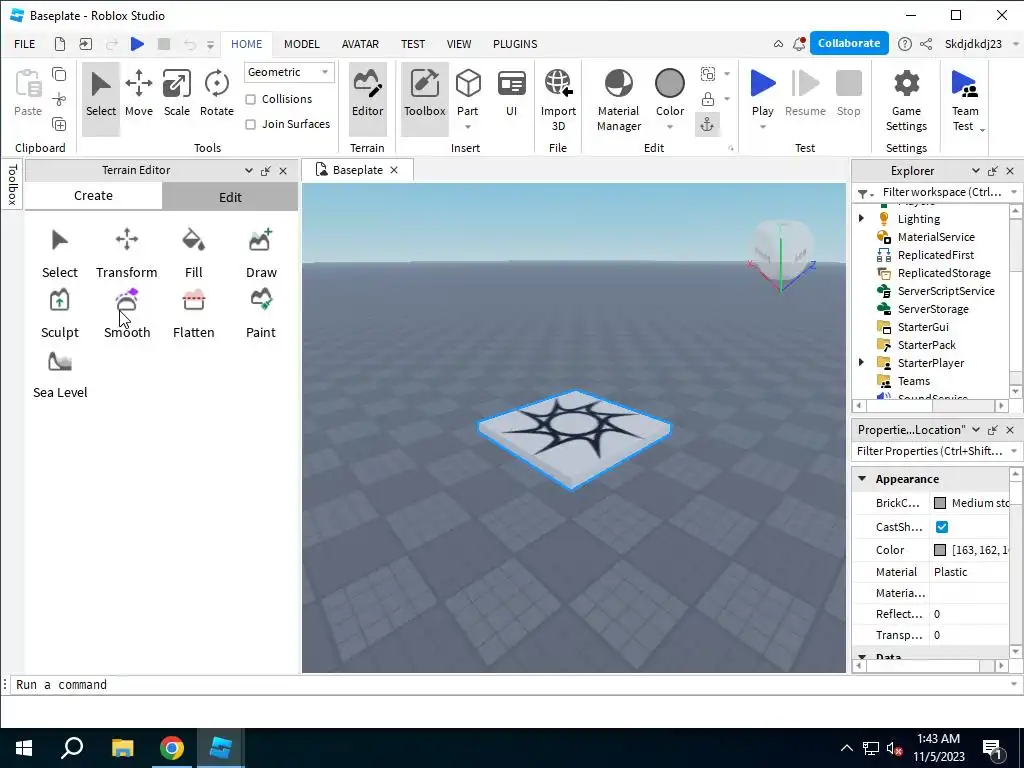The height and width of the screenshot is (768, 1024).
Task: Select ServerScriptService in Explorer
Action: [x=946, y=291]
